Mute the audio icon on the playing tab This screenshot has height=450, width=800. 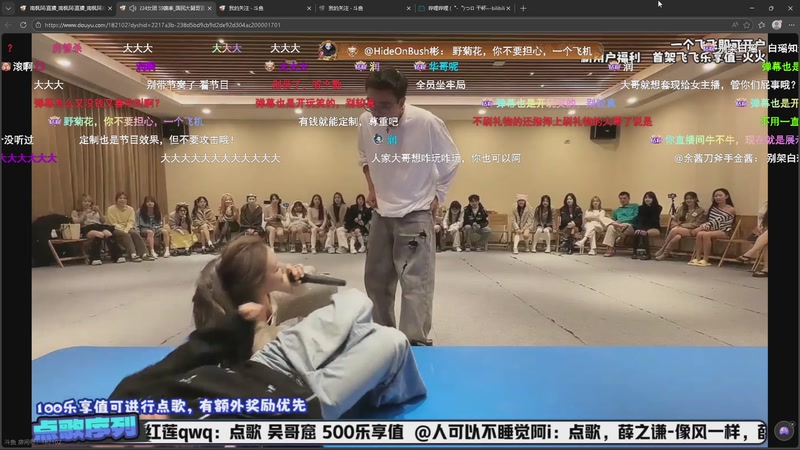click(132, 8)
